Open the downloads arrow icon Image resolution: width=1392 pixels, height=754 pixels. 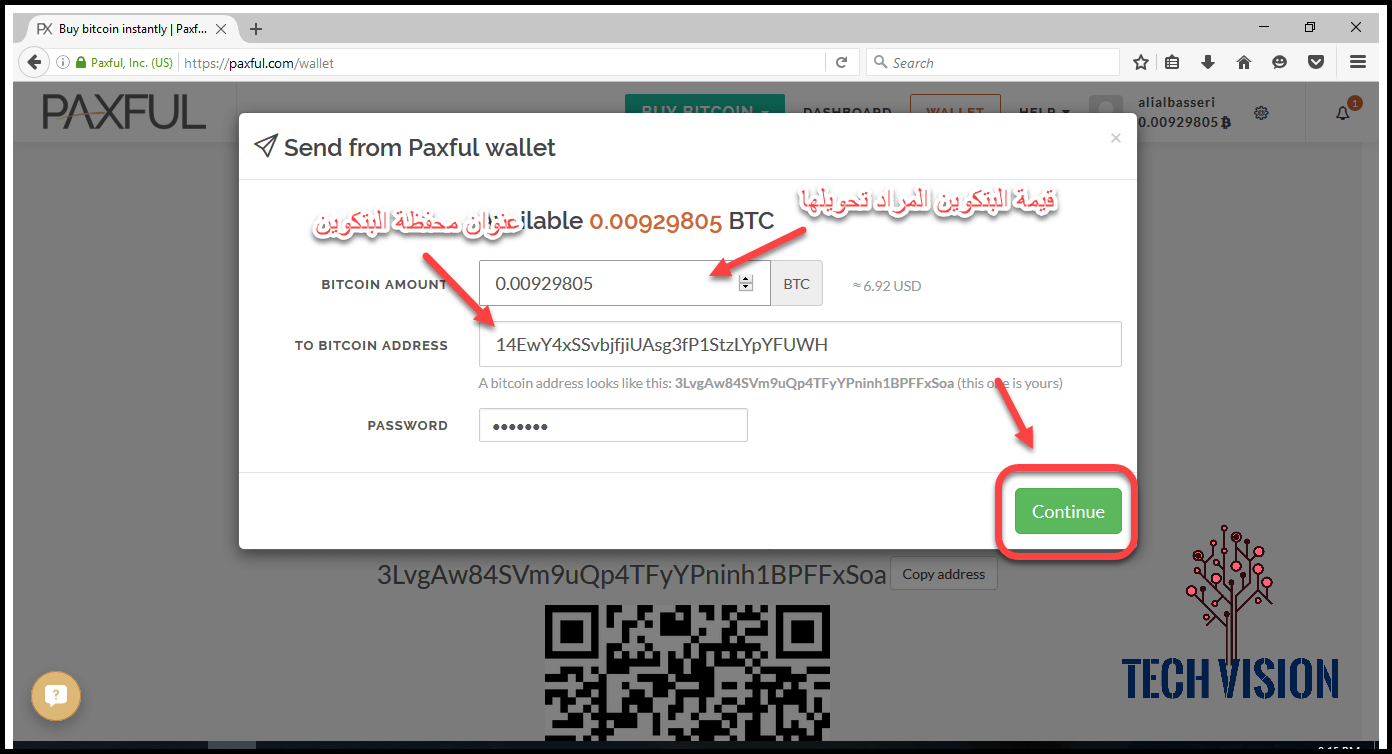1208,62
